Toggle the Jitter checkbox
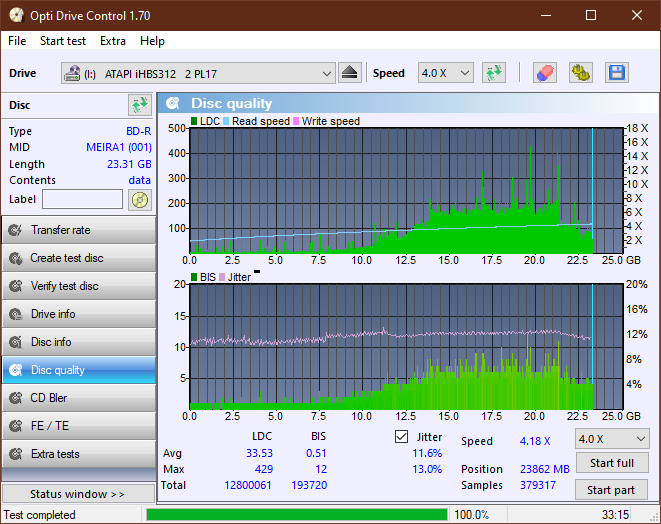This screenshot has height=524, width=661. point(401,437)
